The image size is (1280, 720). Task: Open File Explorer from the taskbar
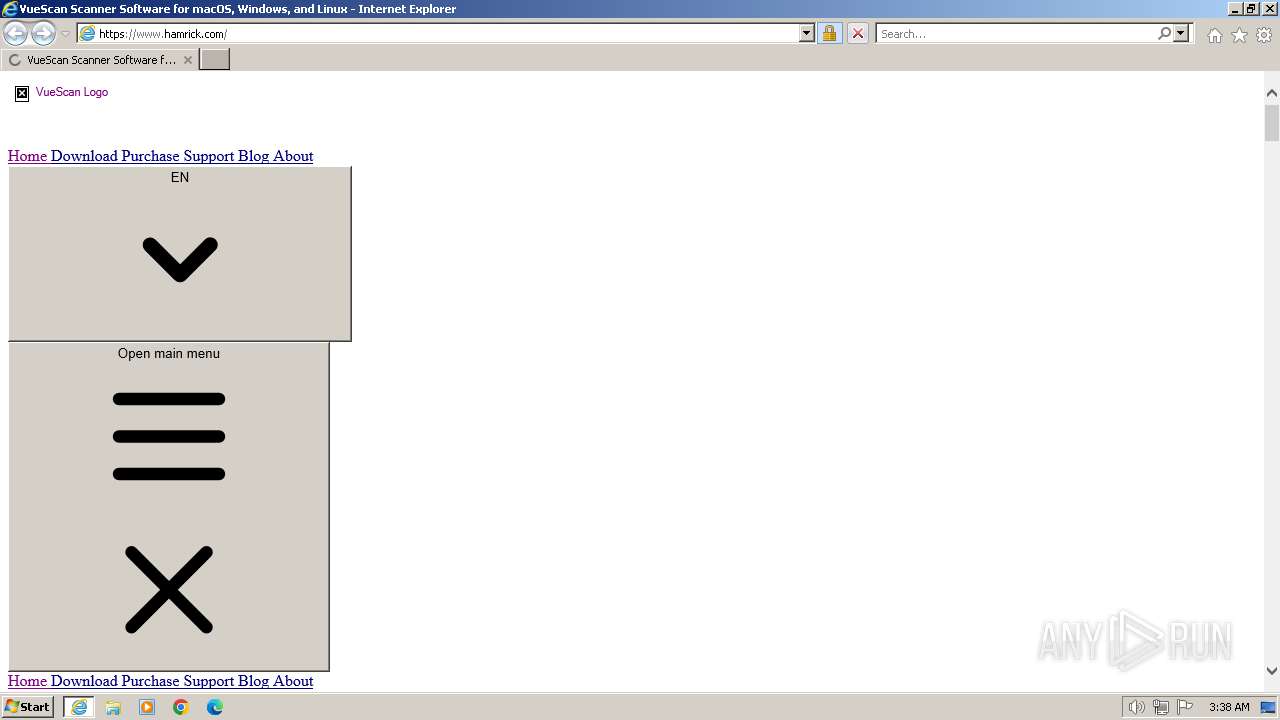point(113,707)
